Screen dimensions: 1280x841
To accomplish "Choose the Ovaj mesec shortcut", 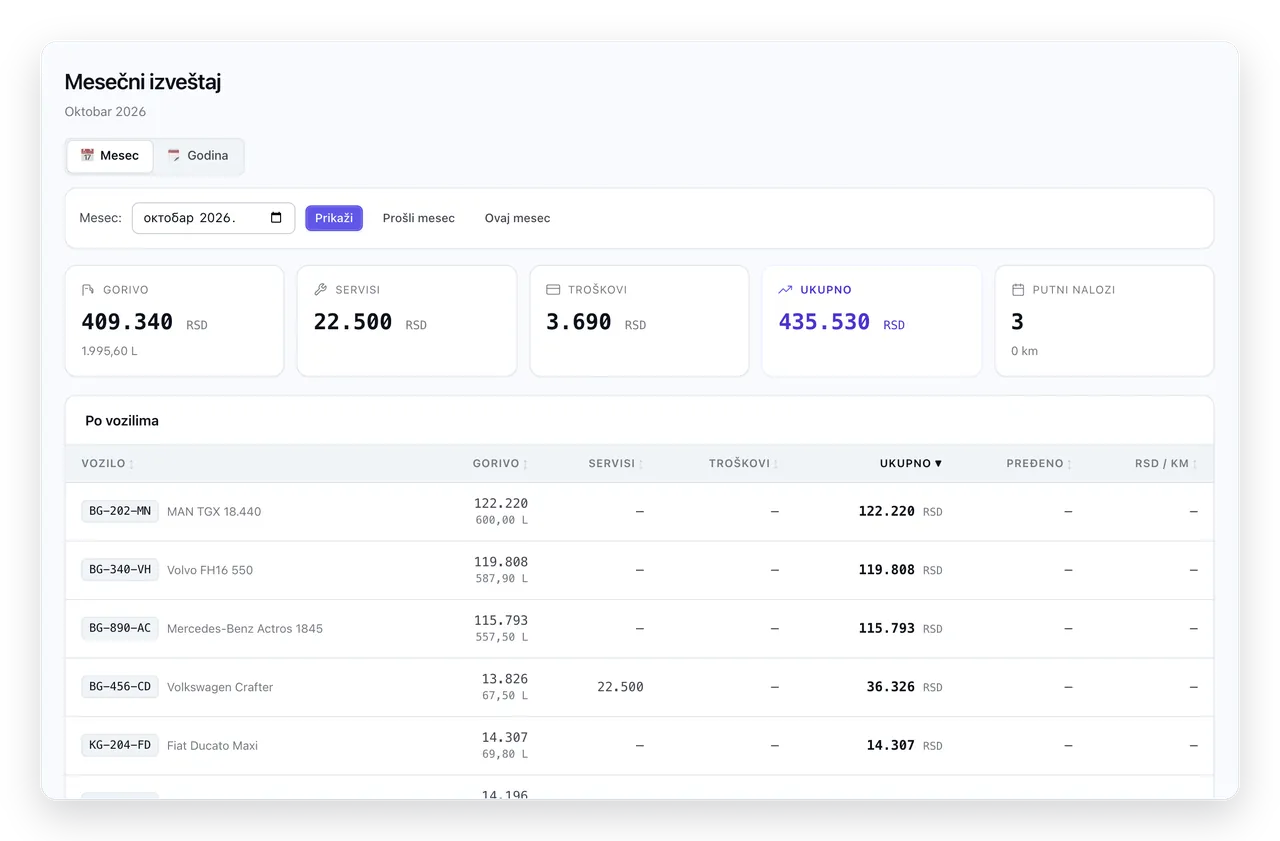I will click(x=517, y=218).
